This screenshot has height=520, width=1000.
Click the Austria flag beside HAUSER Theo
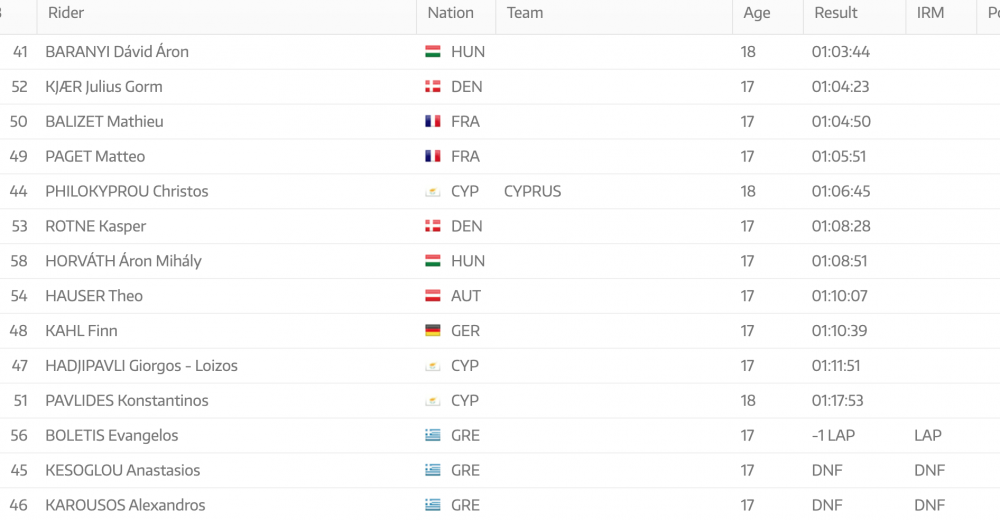point(433,296)
